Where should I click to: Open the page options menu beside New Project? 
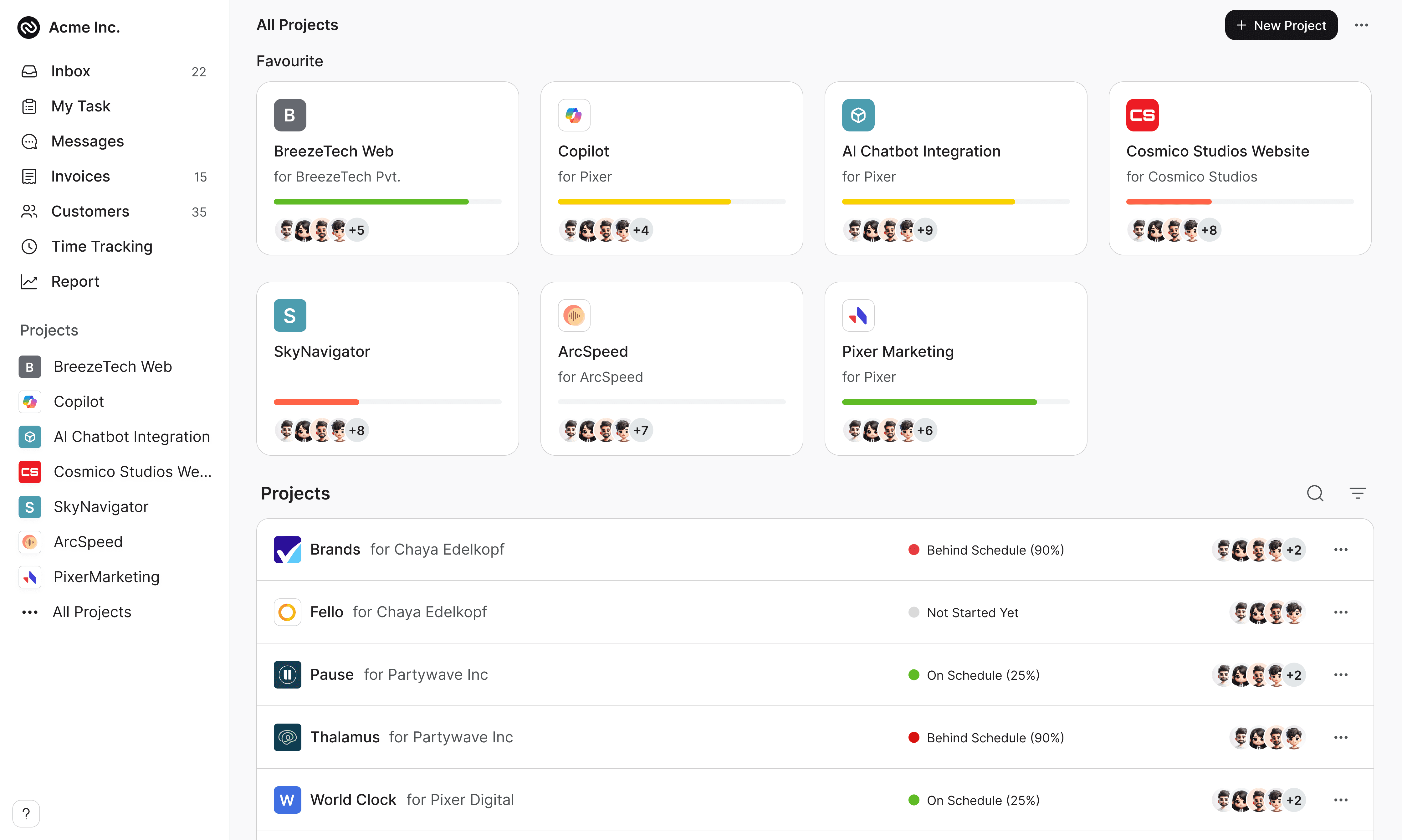coord(1361,25)
